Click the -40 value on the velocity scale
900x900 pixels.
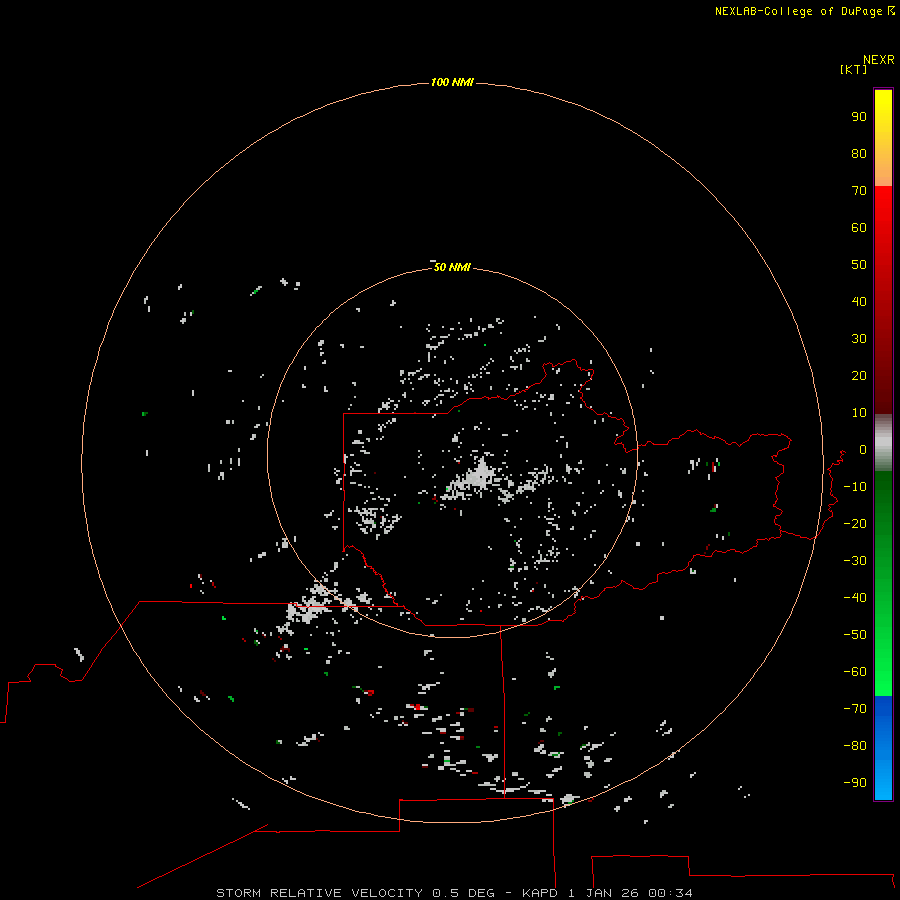[855, 598]
